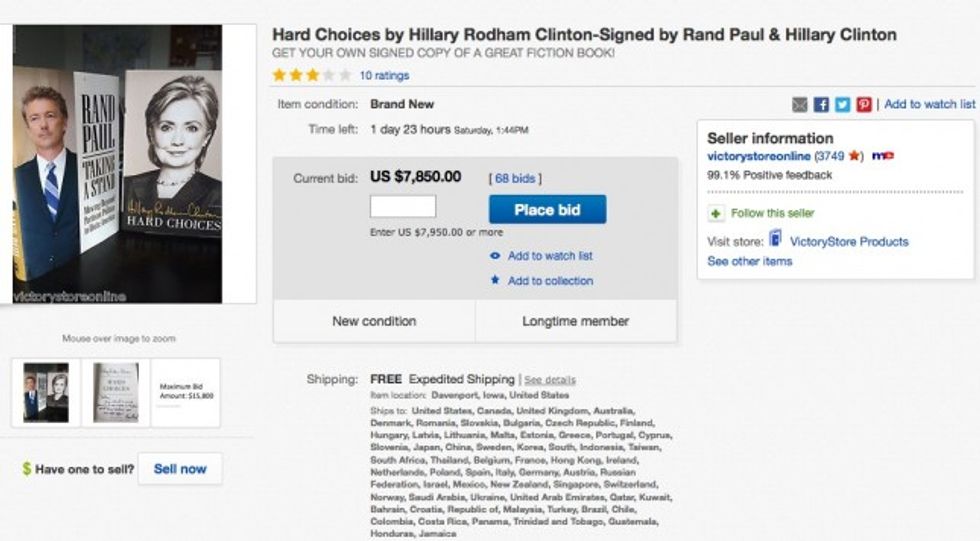
Task: Open the 10 ratings link
Action: point(384,75)
